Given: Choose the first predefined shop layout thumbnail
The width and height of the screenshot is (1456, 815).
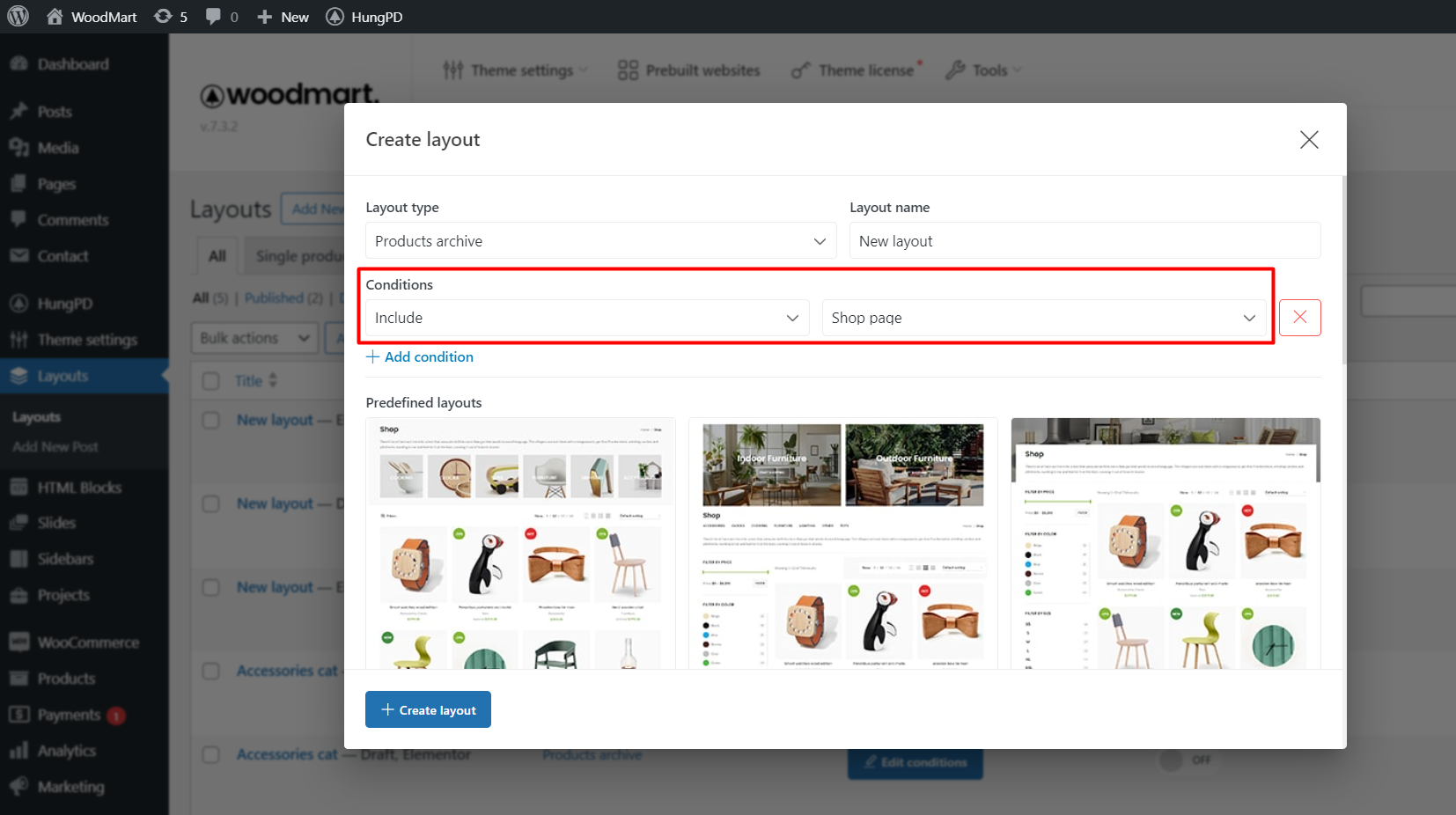Looking at the screenshot, I should click(x=520, y=543).
